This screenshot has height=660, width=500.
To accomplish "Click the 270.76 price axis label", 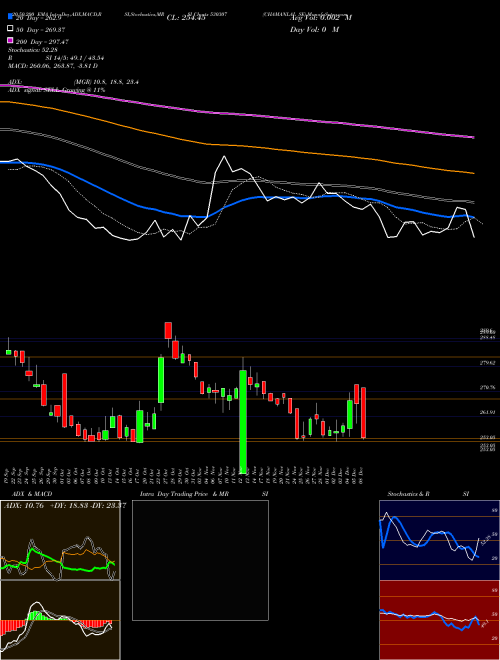I will tap(487, 387).
